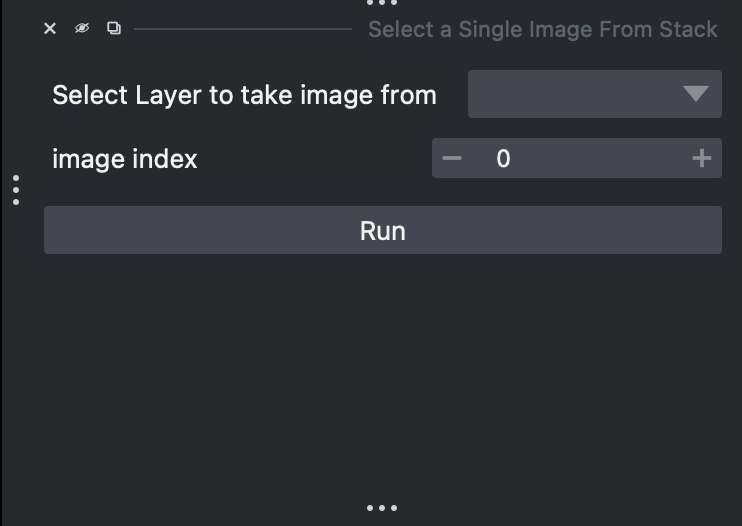Image resolution: width=742 pixels, height=526 pixels.
Task: Click the top horizontal three-dot handle
Action: pos(382,4)
